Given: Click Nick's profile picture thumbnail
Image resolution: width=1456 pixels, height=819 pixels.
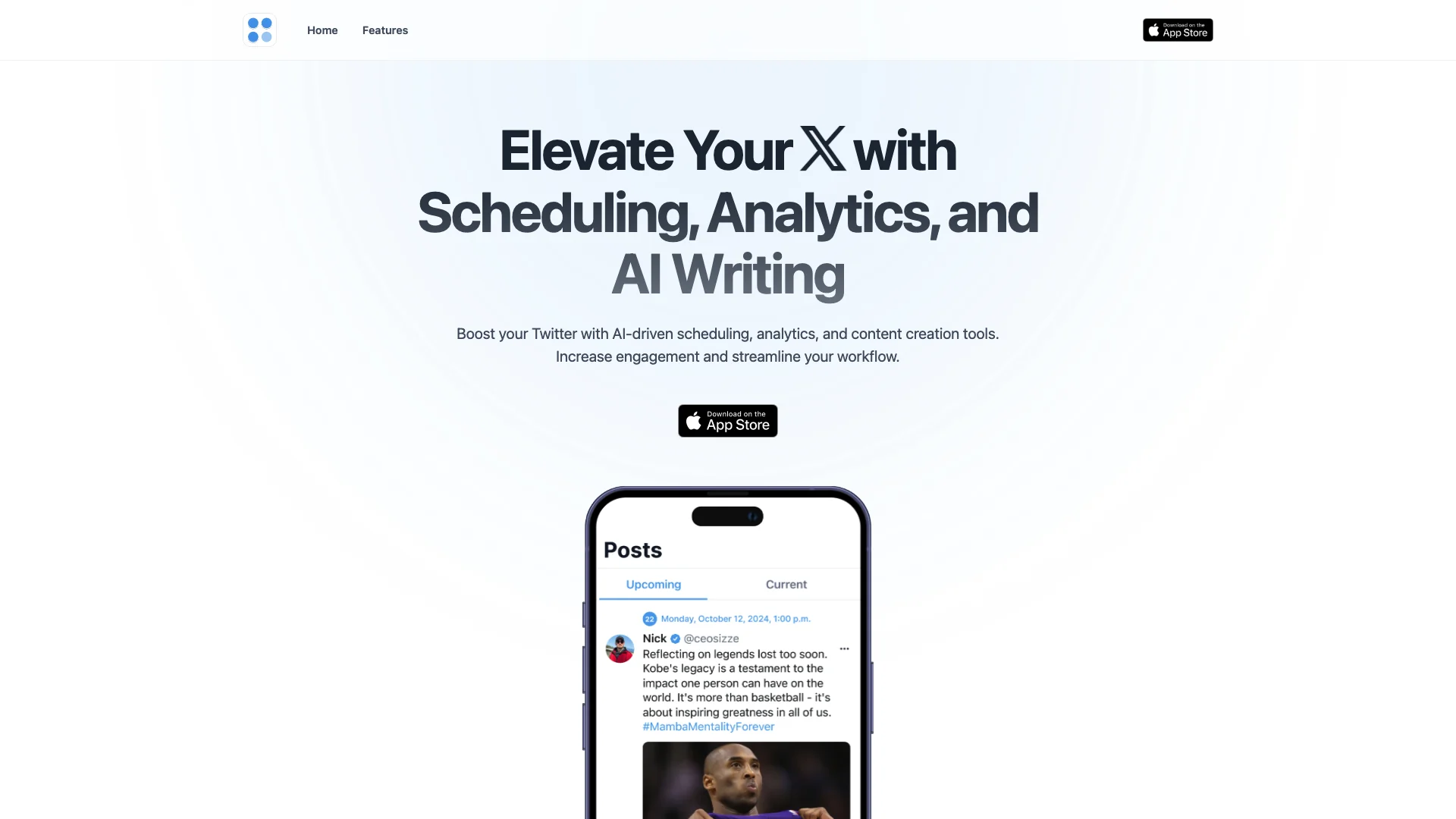Looking at the screenshot, I should pyautogui.click(x=619, y=649).
